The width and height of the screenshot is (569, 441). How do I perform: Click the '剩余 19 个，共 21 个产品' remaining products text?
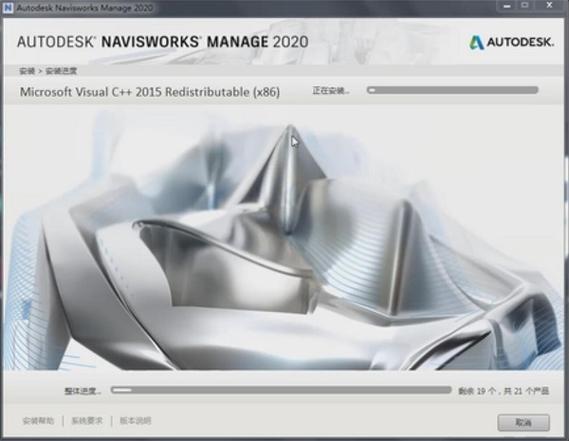click(x=503, y=391)
